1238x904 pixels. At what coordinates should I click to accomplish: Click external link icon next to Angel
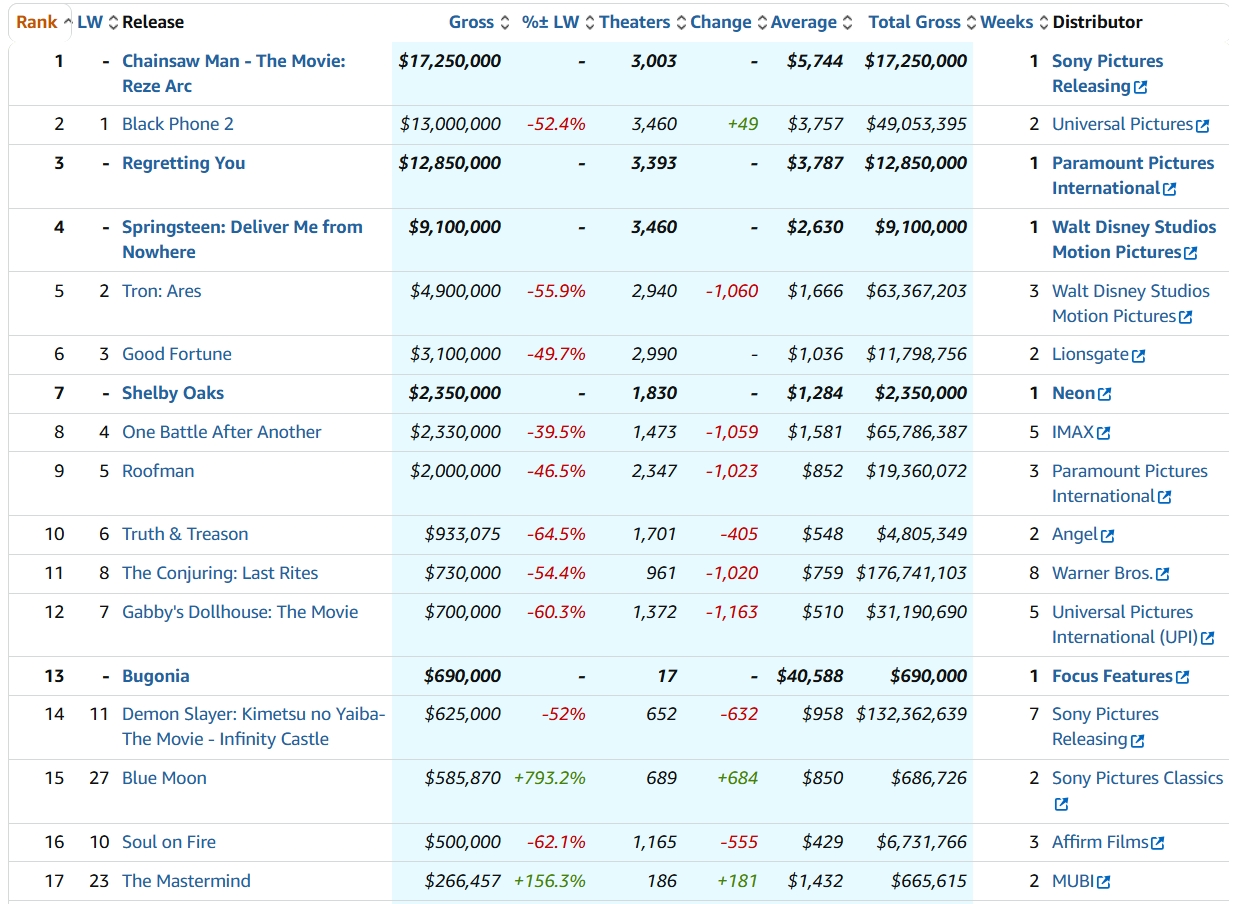(x=1107, y=536)
